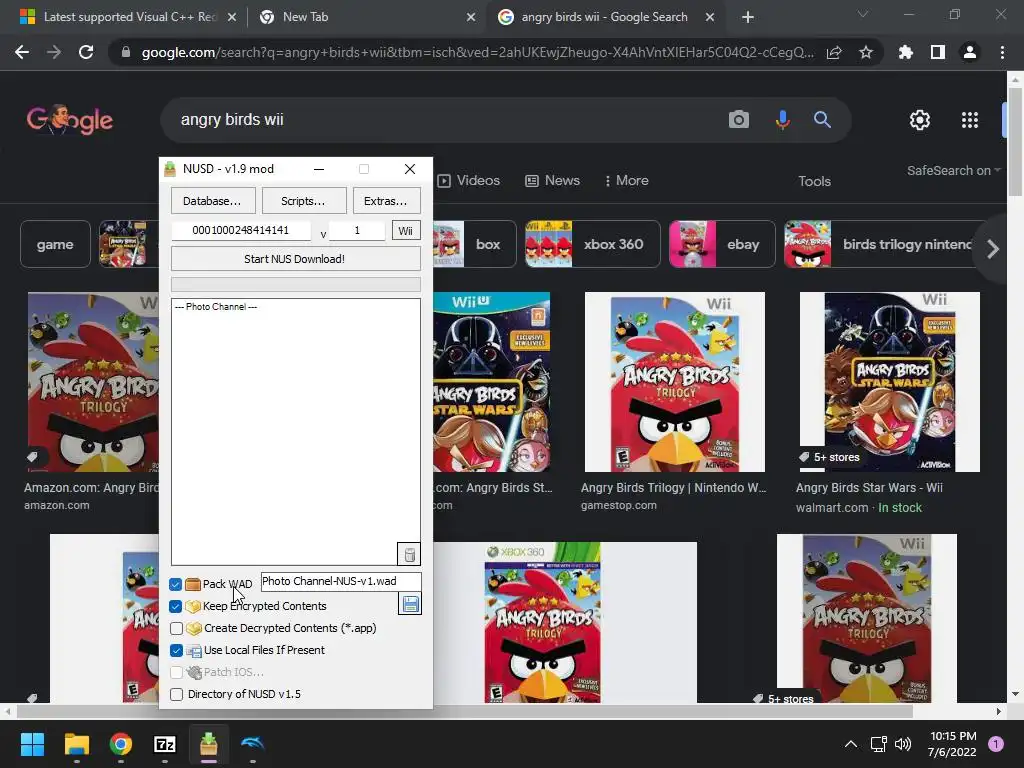The image size is (1024, 768).
Task: Open the Google apps grid icon
Action: pos(970,120)
